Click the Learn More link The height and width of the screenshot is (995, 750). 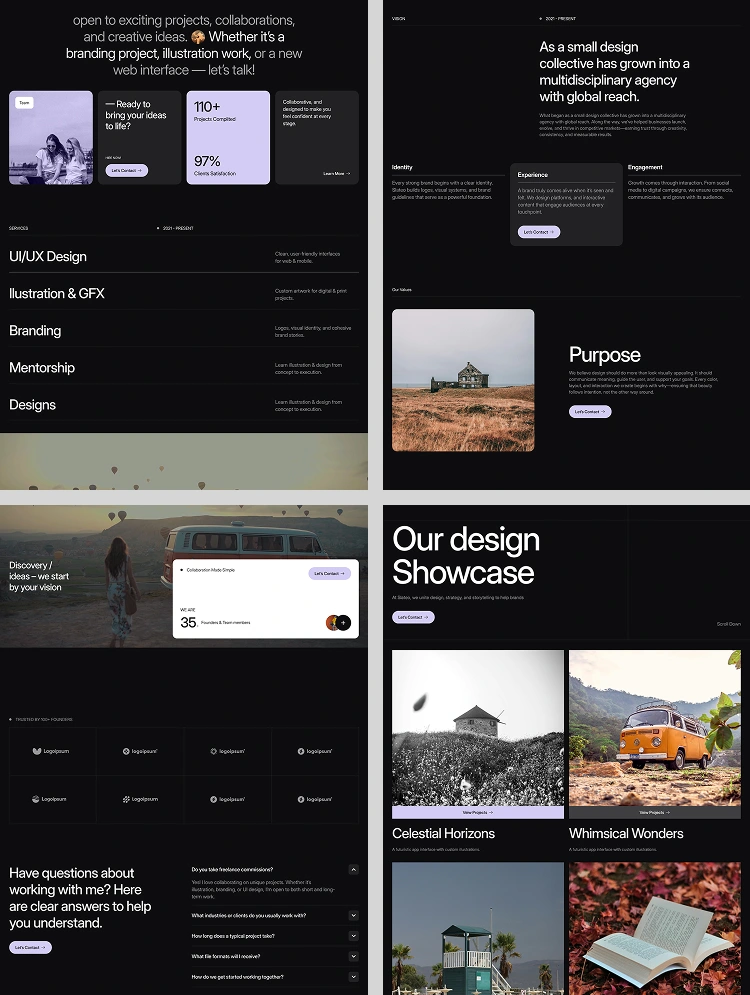click(336, 174)
